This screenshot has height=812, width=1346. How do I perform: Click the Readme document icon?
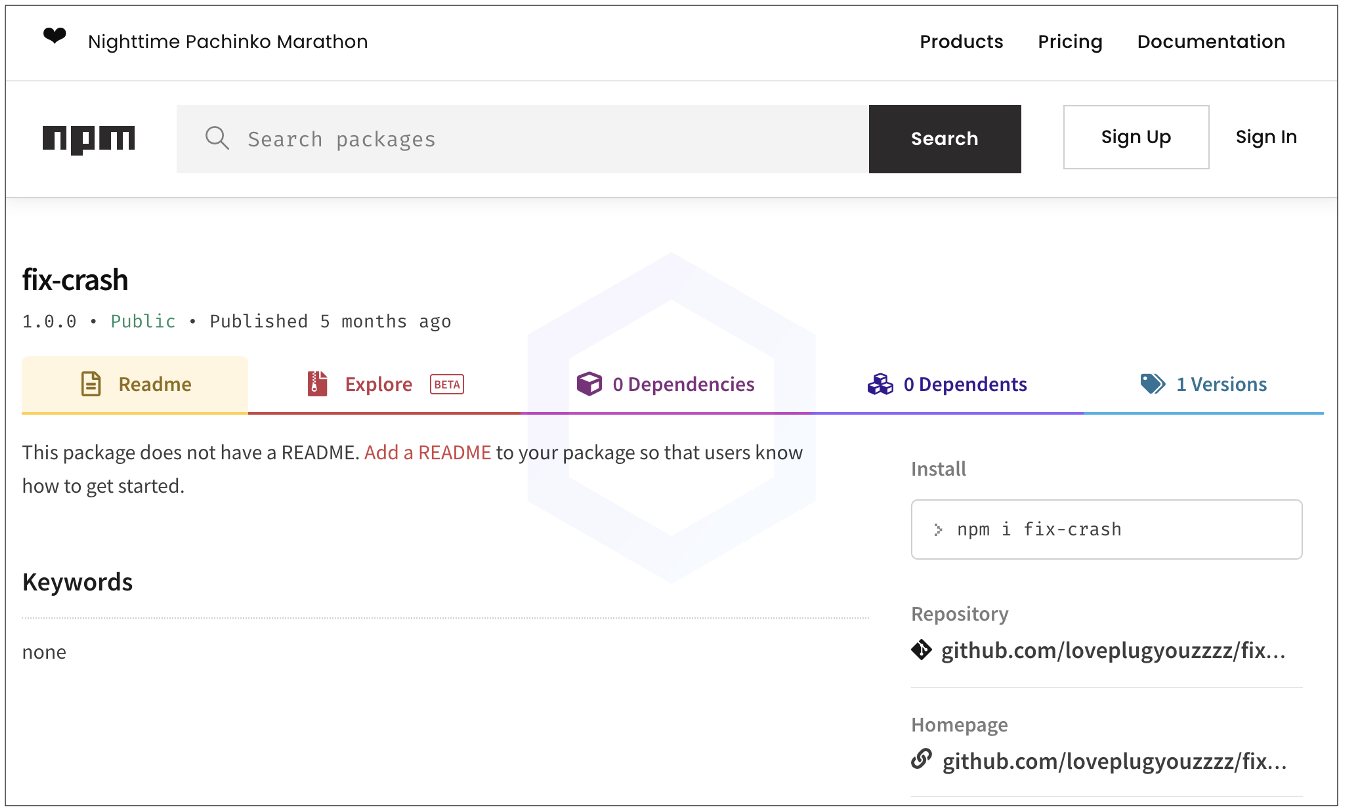(x=91, y=384)
